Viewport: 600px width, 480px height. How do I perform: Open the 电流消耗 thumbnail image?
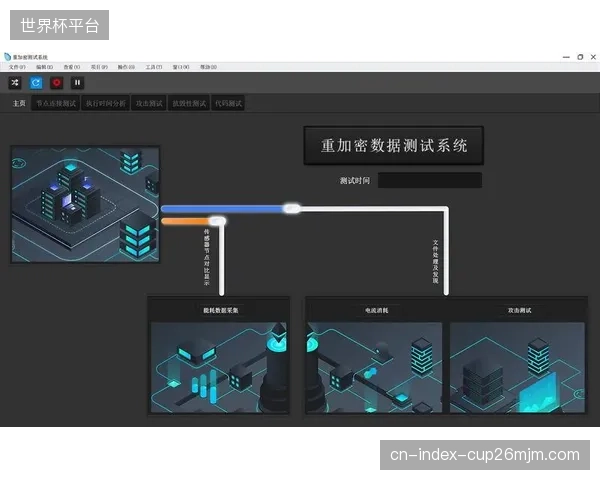coord(375,367)
